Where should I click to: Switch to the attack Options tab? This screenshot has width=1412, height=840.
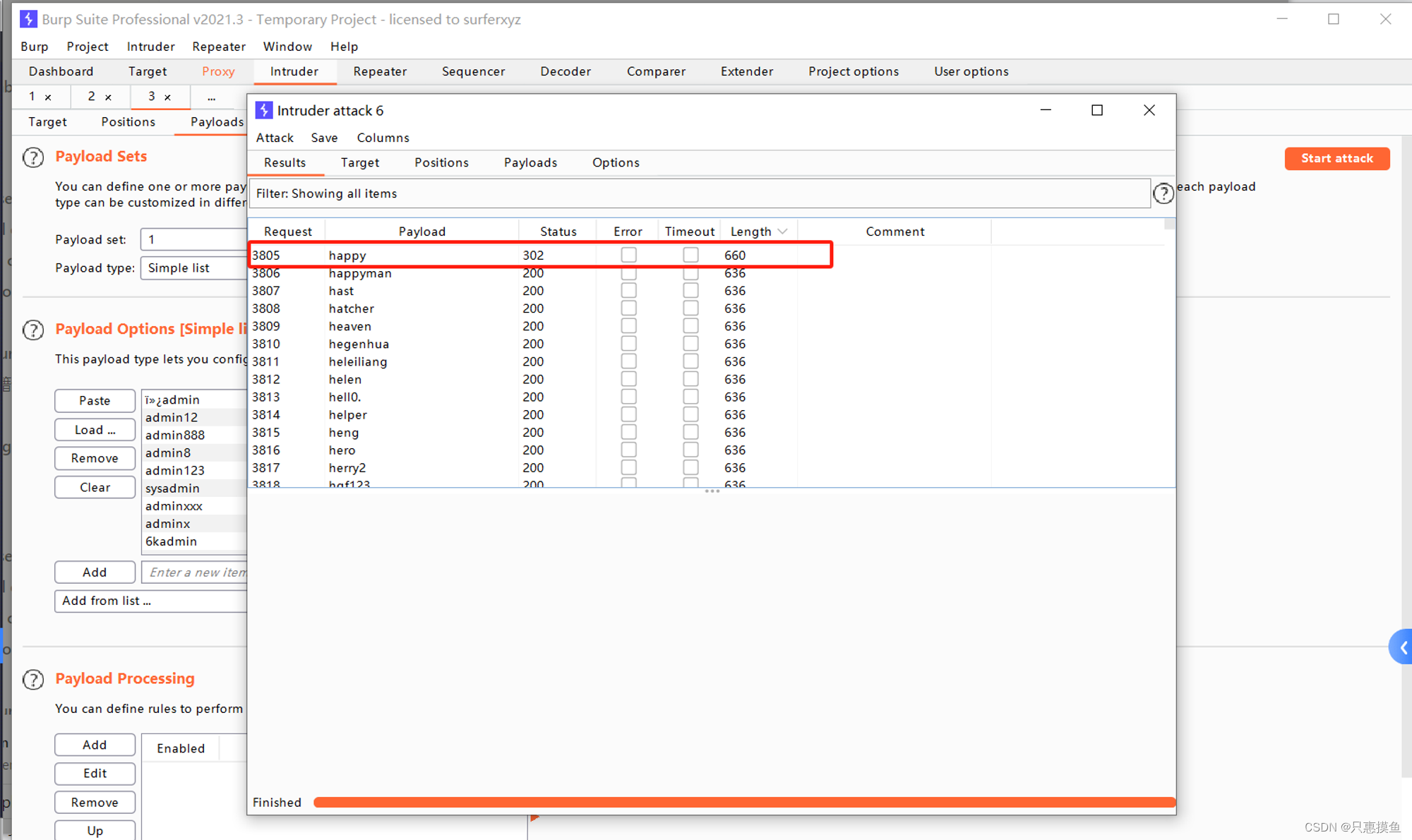pyautogui.click(x=616, y=162)
